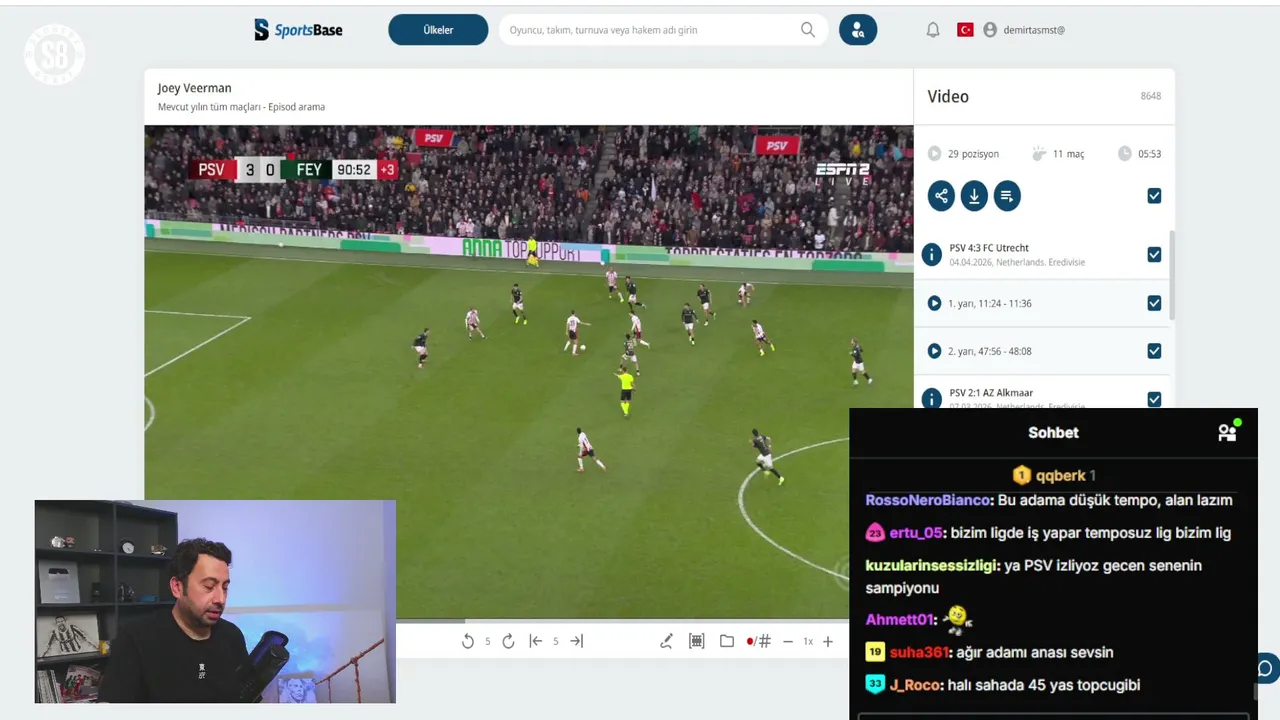Open the advanced player search button
The width and height of the screenshot is (1280, 720).
[858, 30]
